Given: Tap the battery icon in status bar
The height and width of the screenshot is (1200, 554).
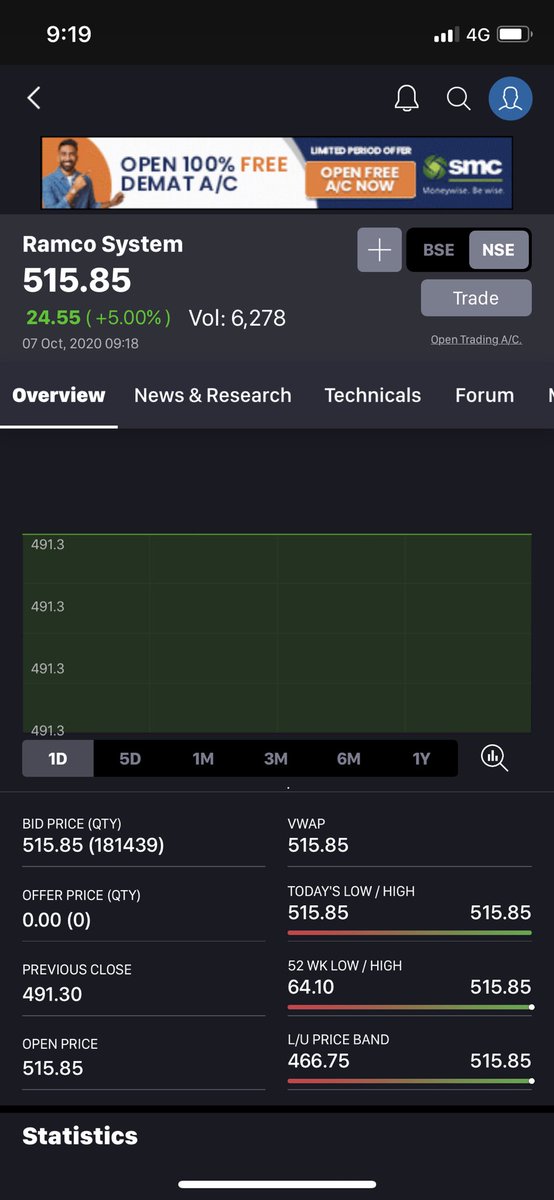Looking at the screenshot, I should [513, 34].
